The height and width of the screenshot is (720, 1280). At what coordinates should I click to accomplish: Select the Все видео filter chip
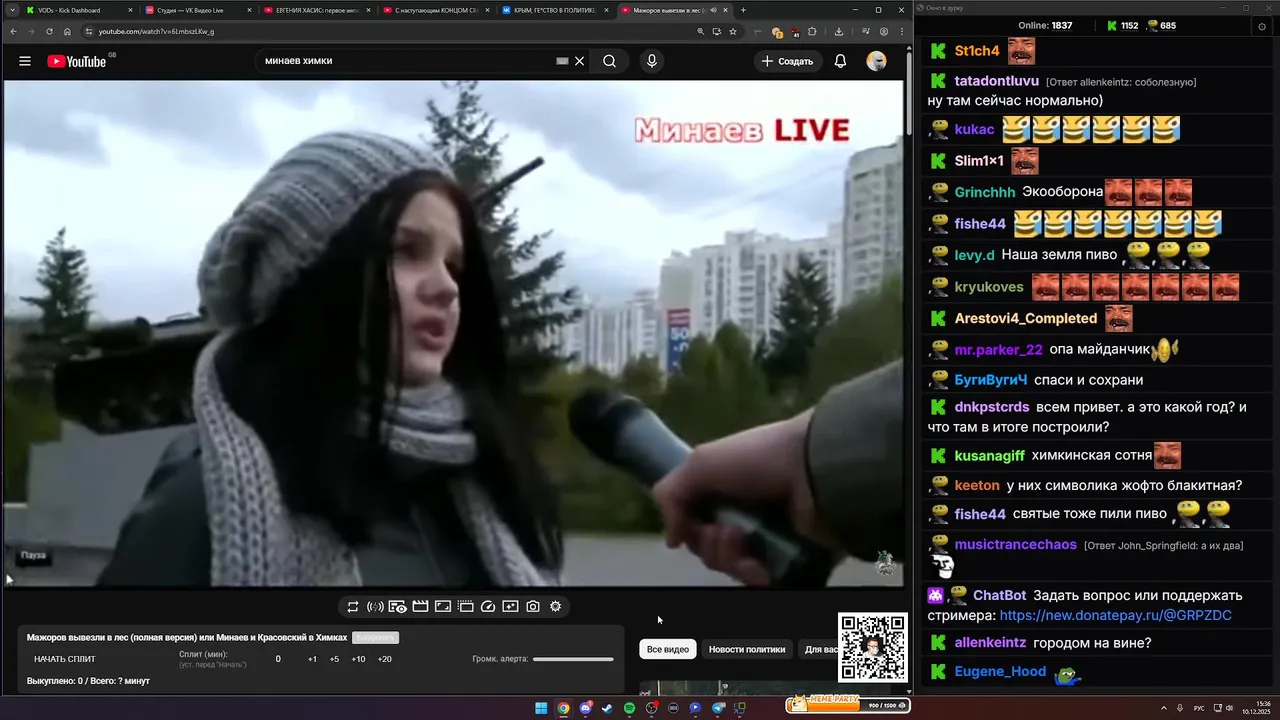pyautogui.click(x=668, y=649)
